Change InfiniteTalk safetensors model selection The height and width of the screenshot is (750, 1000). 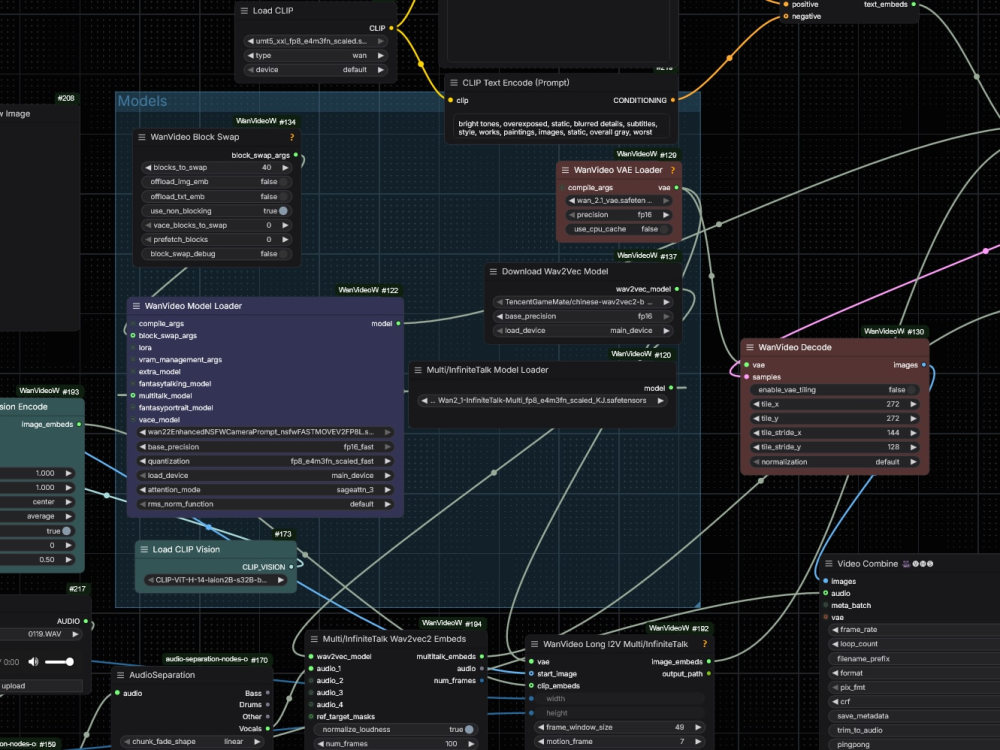542,401
